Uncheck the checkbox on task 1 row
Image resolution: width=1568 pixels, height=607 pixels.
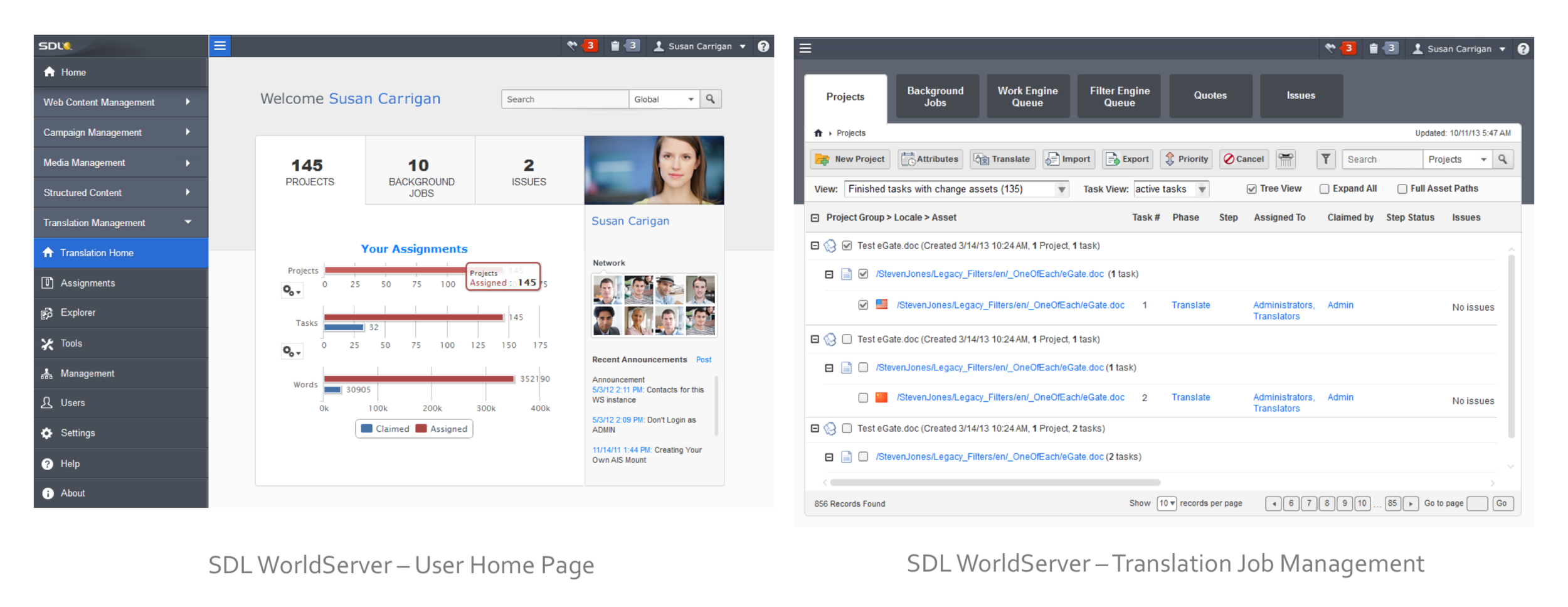click(x=863, y=305)
